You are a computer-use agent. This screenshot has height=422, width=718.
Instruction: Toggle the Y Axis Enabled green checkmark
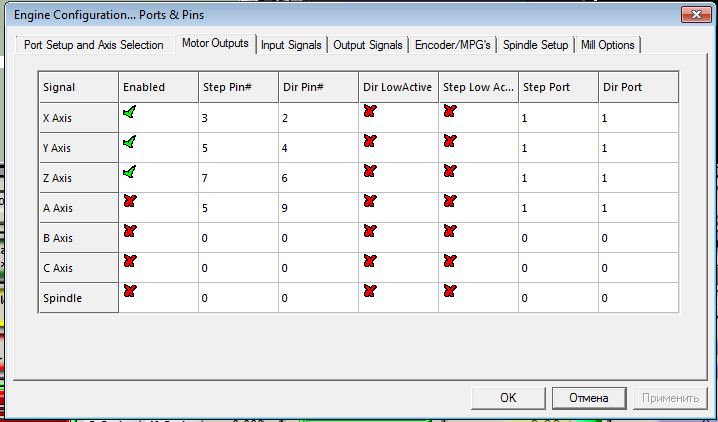tap(129, 142)
